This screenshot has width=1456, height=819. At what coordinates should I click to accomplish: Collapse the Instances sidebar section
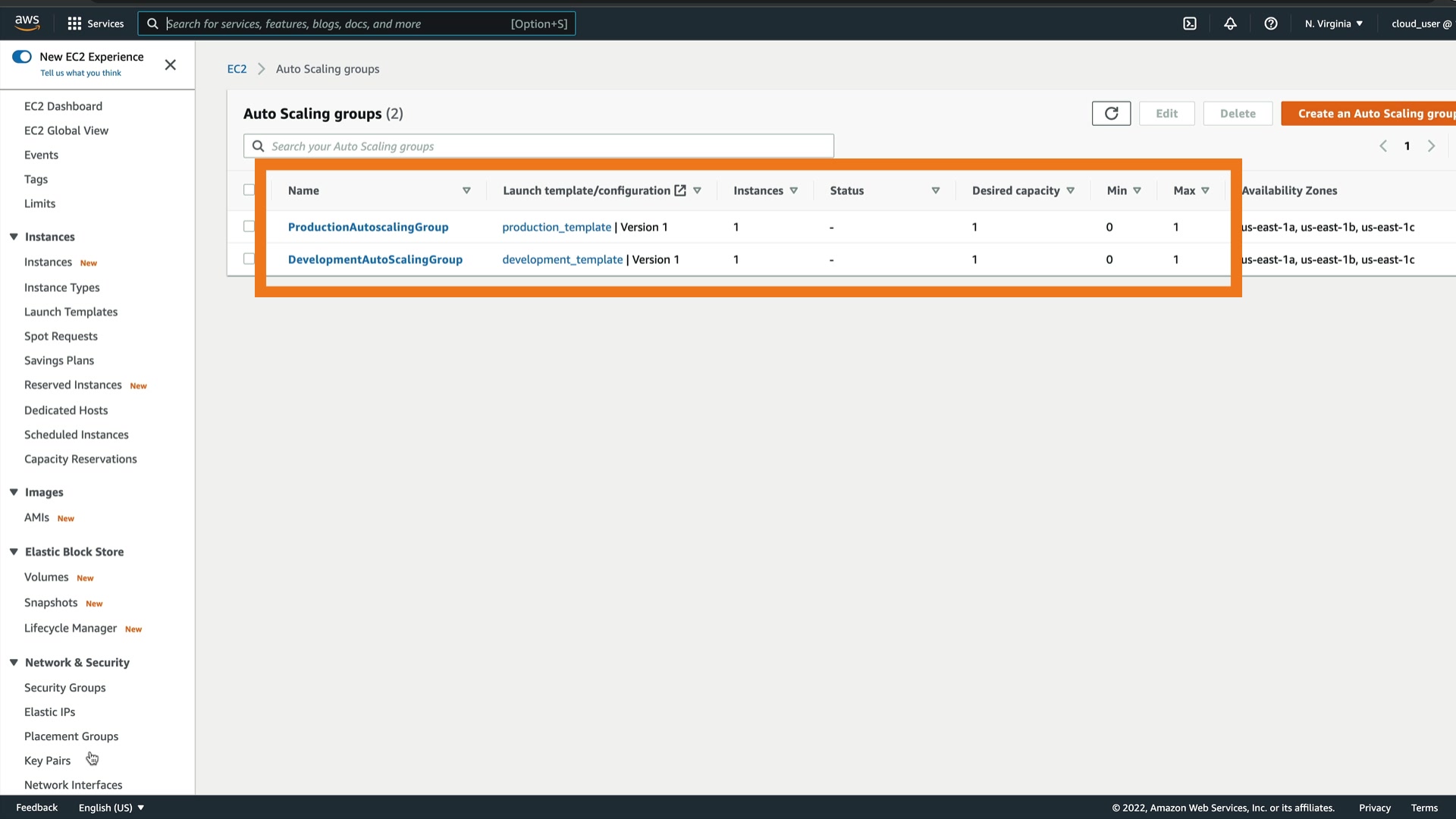(14, 237)
